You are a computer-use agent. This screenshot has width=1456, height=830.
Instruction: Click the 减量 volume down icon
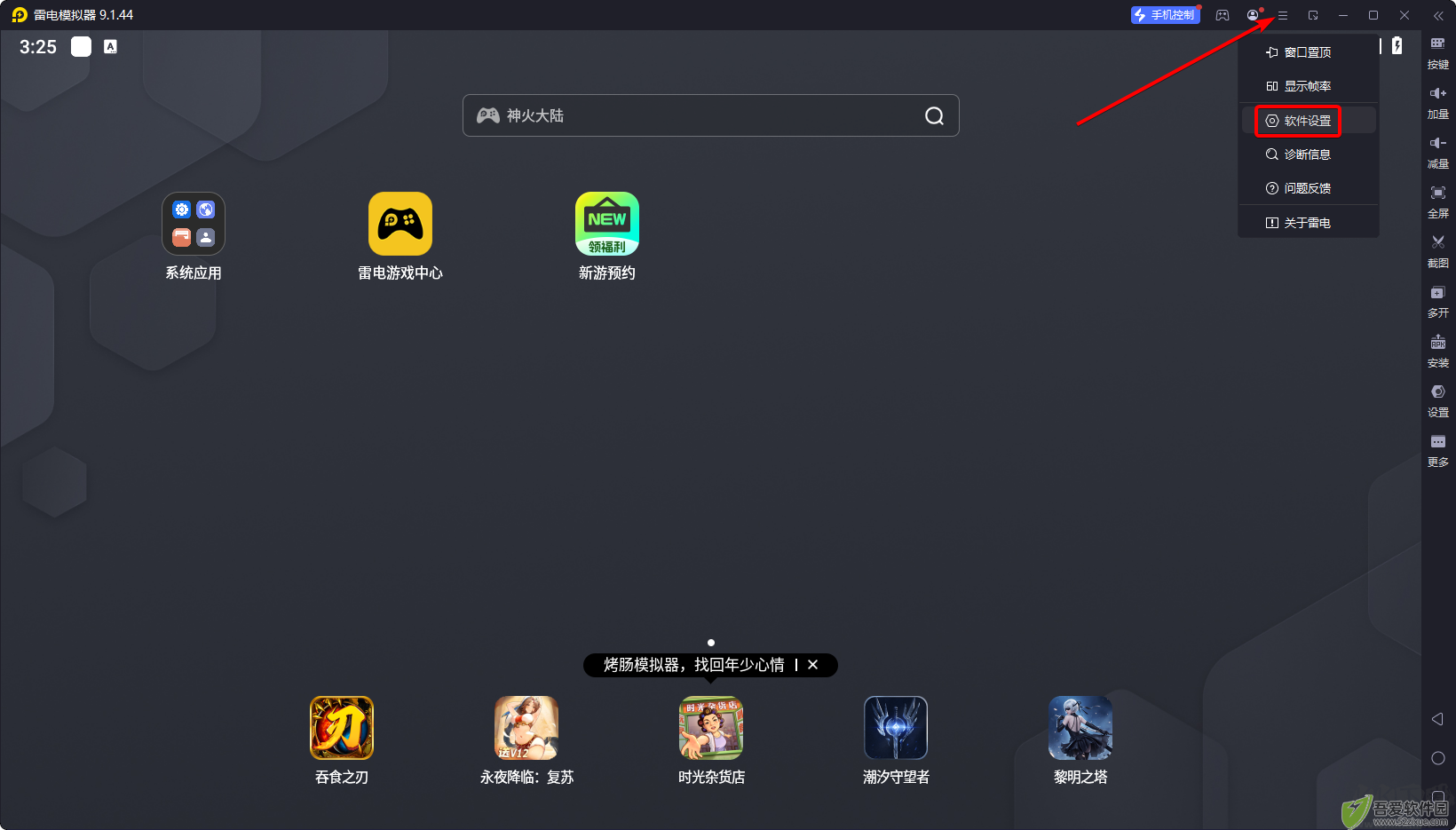pos(1438,153)
